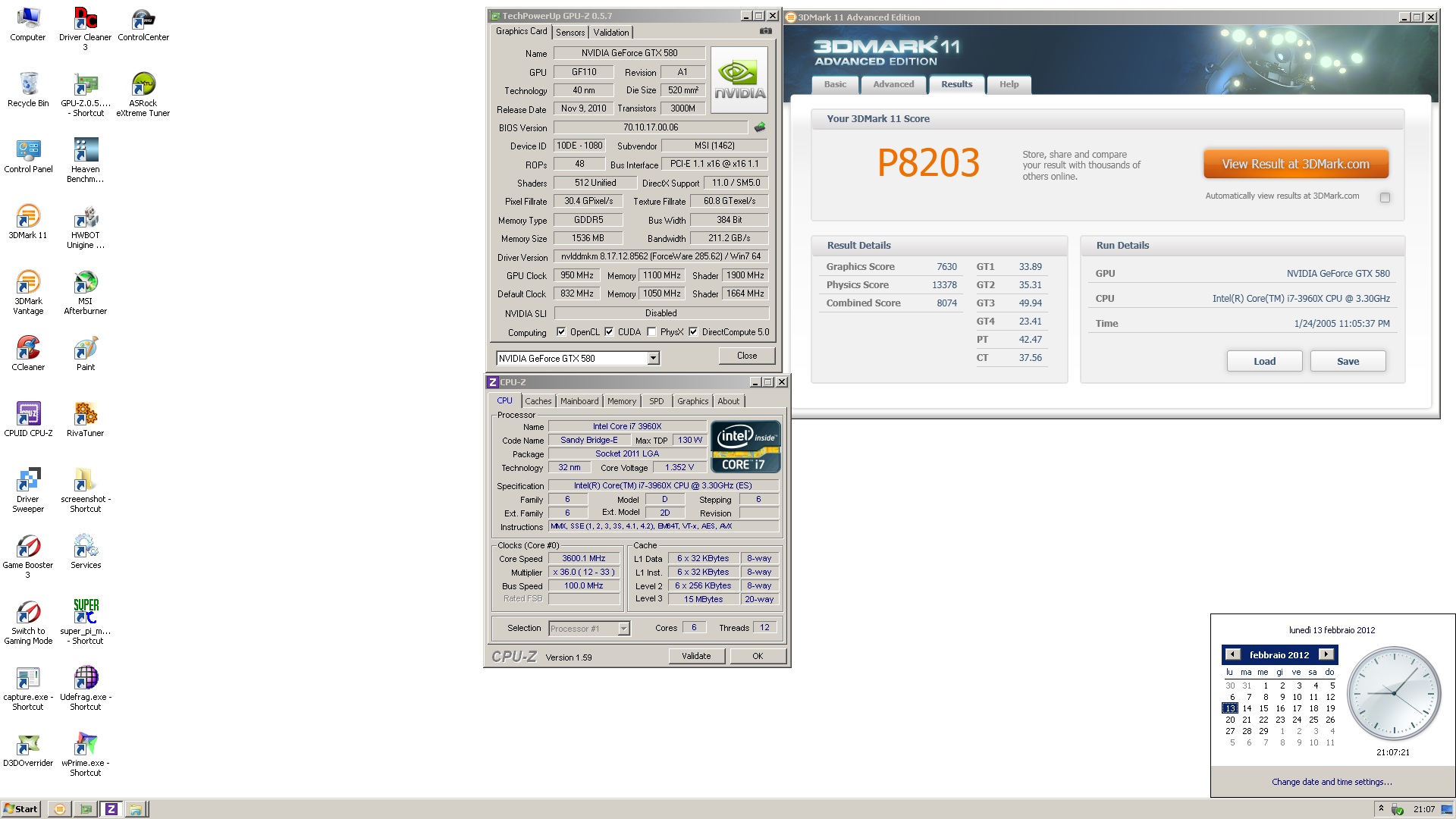Viewport: 1456px width, 819px height.
Task: Open About tab in CPU-Z
Action: (729, 401)
